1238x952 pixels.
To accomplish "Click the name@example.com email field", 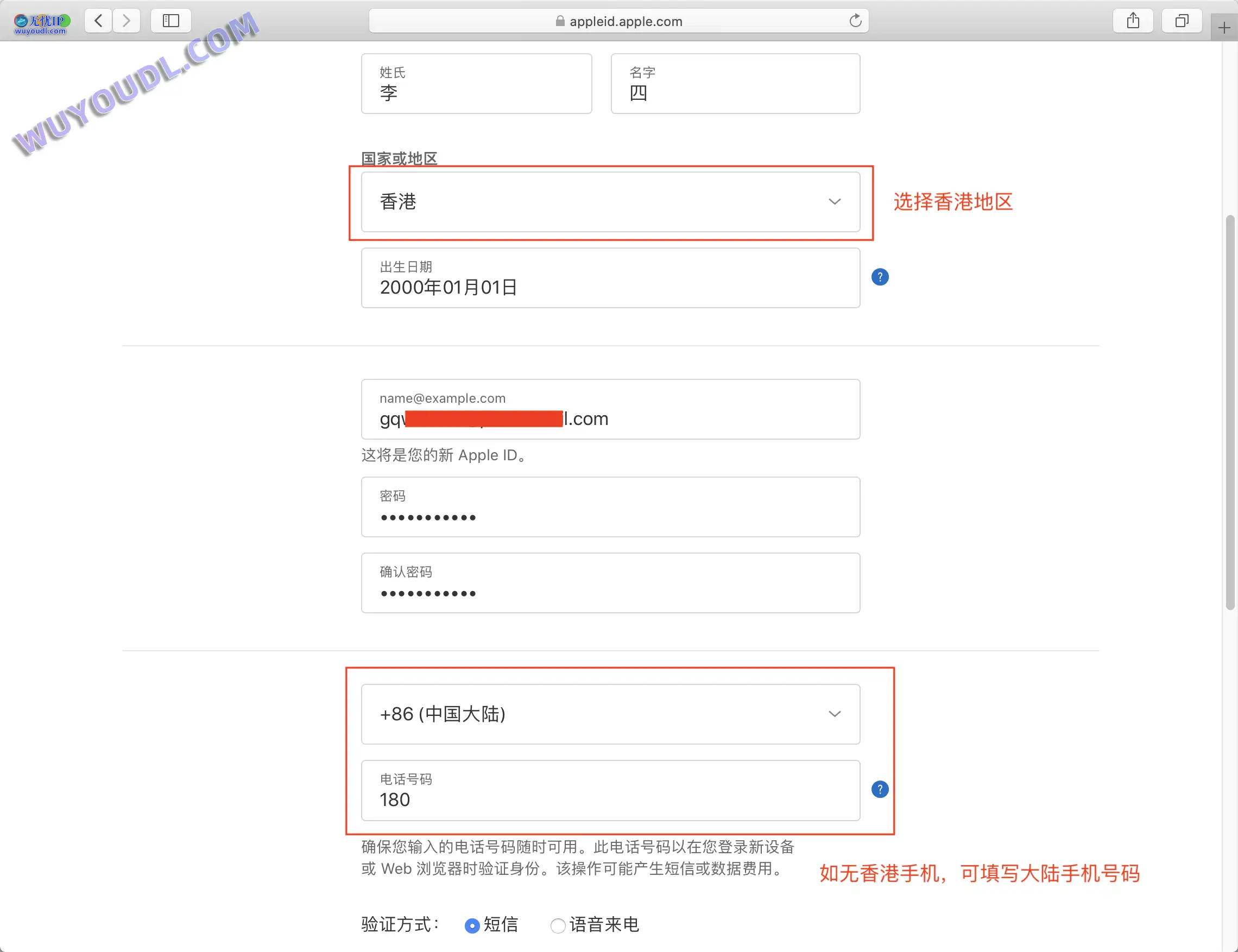I will [x=610, y=409].
